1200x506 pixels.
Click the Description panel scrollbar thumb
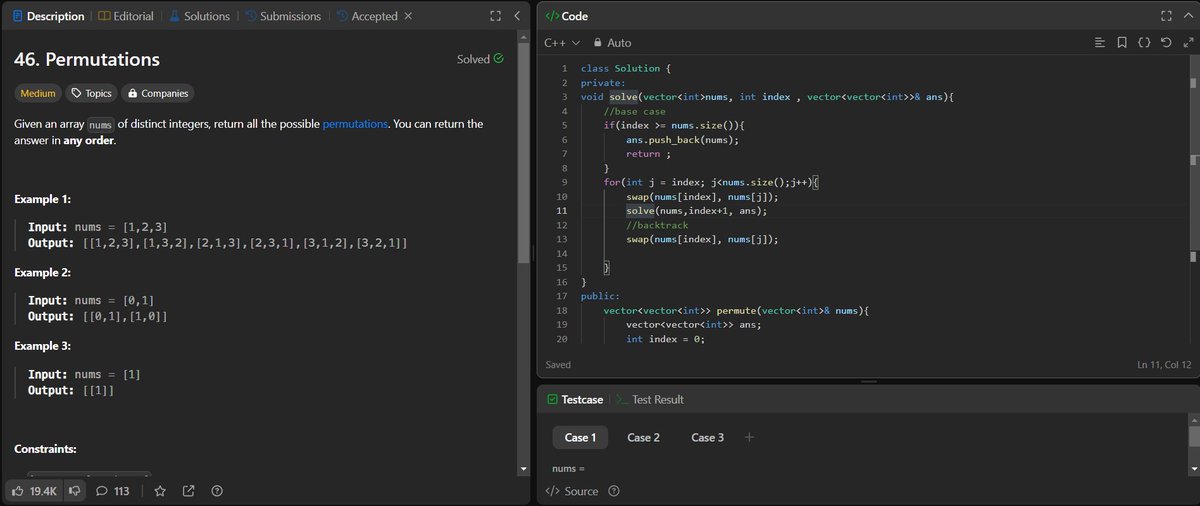click(523, 155)
